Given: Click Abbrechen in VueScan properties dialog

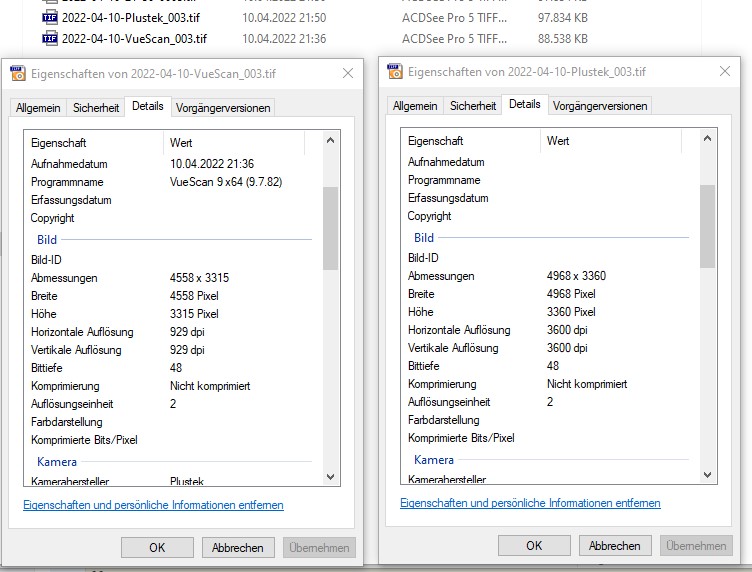Looking at the screenshot, I should [x=238, y=548].
